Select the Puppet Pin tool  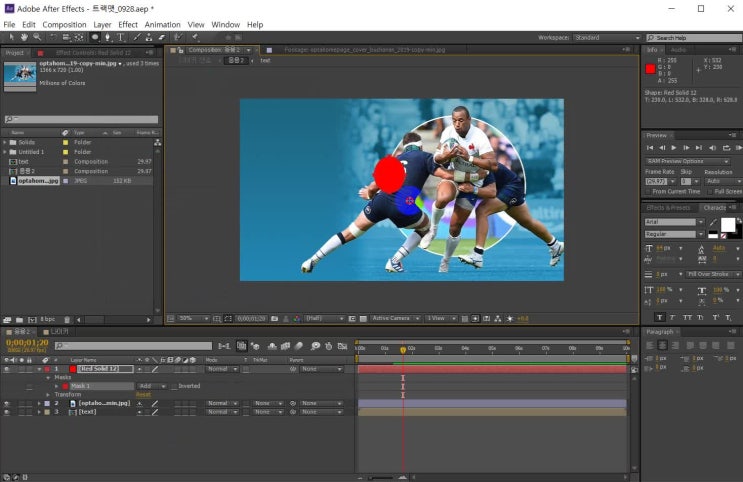coord(195,37)
